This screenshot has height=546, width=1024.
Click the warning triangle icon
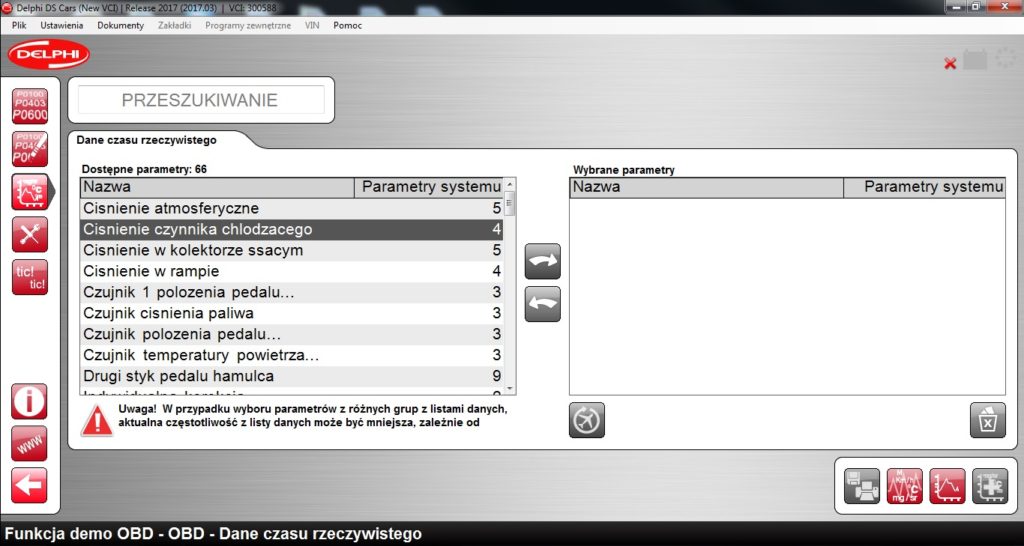(97, 421)
